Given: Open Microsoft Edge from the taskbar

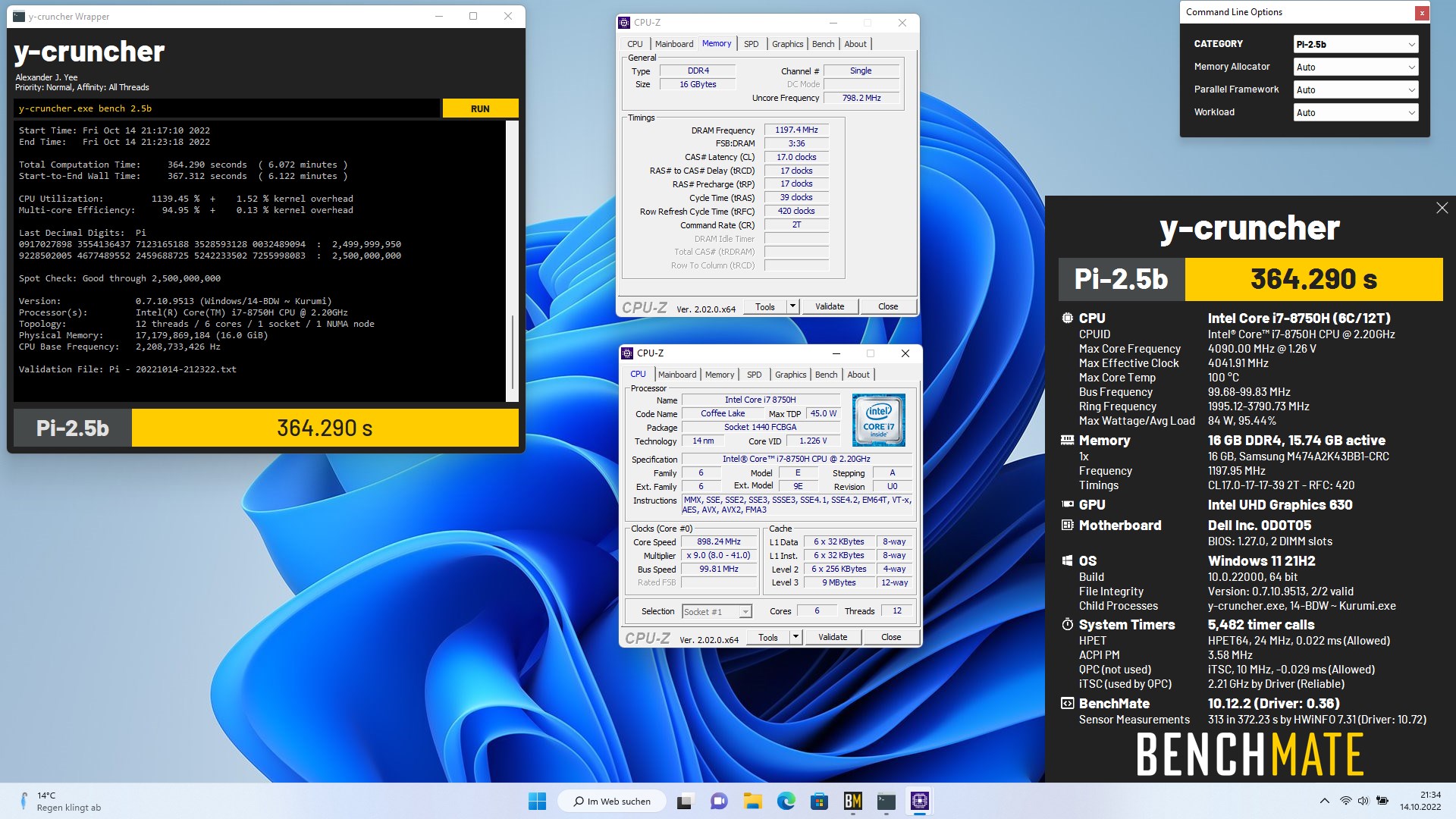Looking at the screenshot, I should click(x=786, y=801).
